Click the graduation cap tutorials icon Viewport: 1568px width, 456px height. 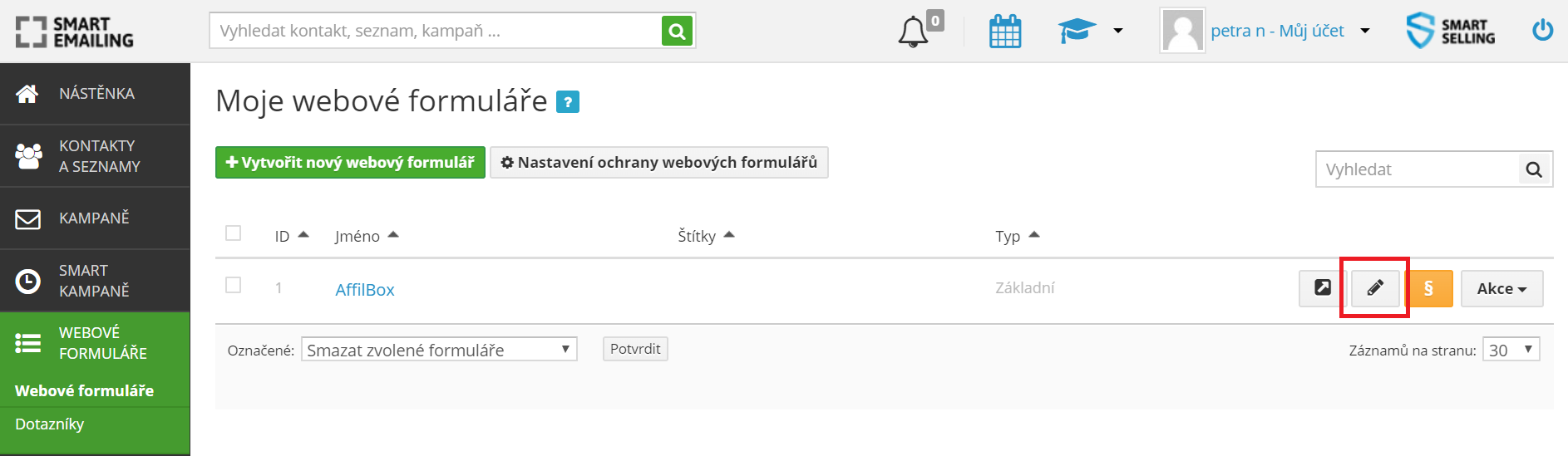(x=1077, y=32)
